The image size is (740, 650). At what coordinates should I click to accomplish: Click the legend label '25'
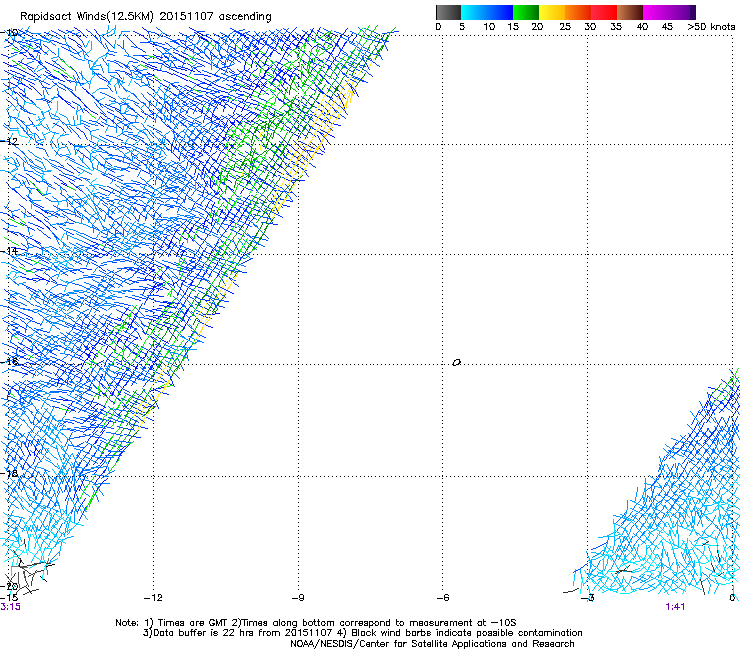click(565, 27)
